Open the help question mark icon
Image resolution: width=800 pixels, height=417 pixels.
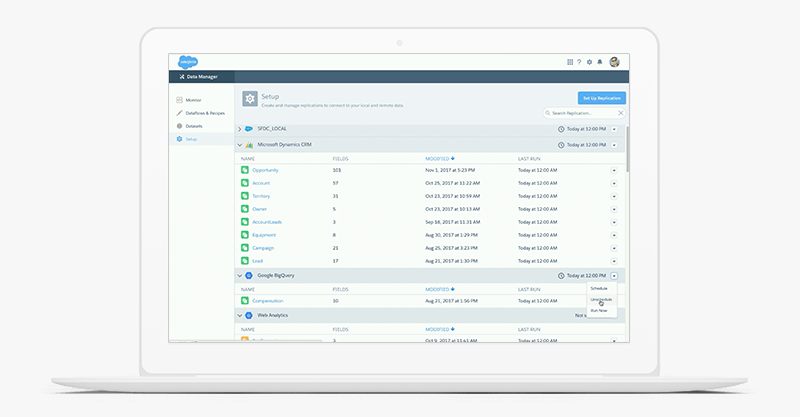579,62
